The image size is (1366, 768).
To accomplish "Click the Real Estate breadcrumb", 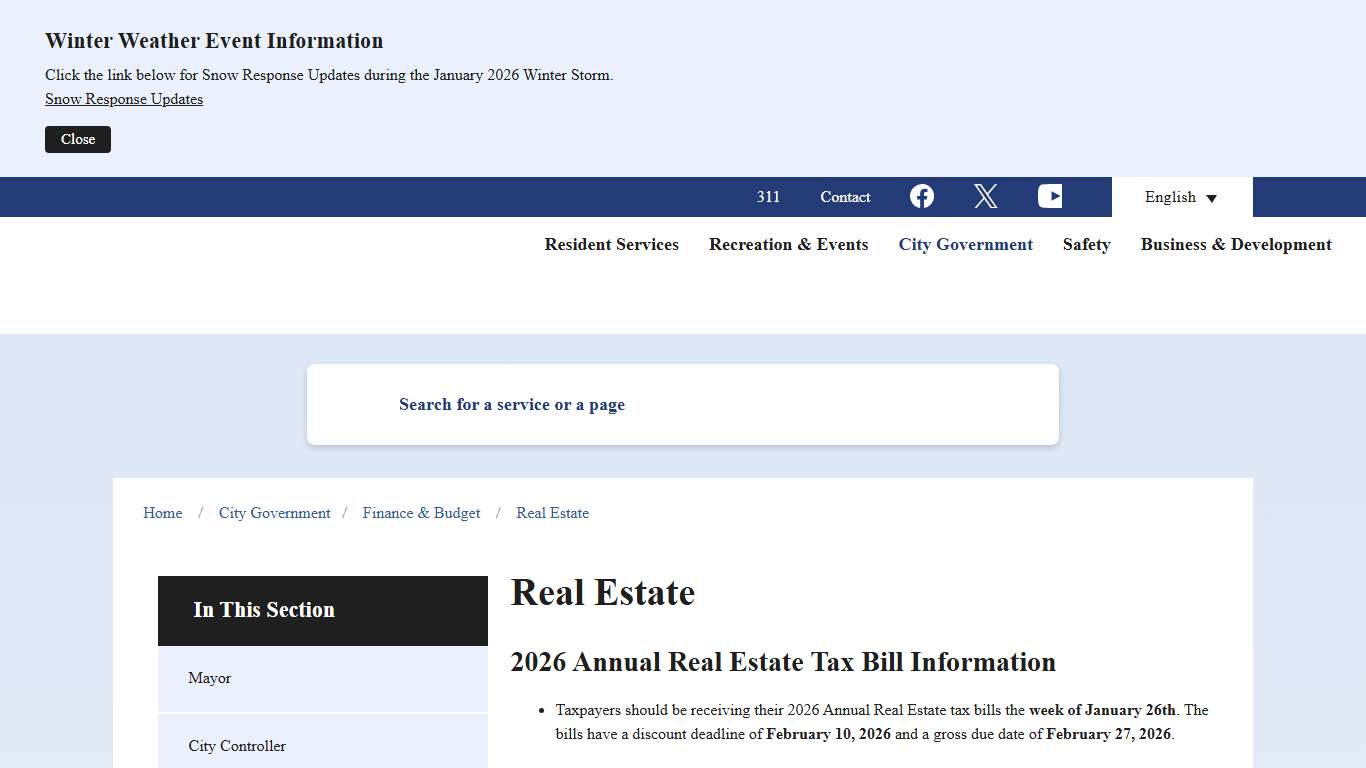I will point(552,513).
